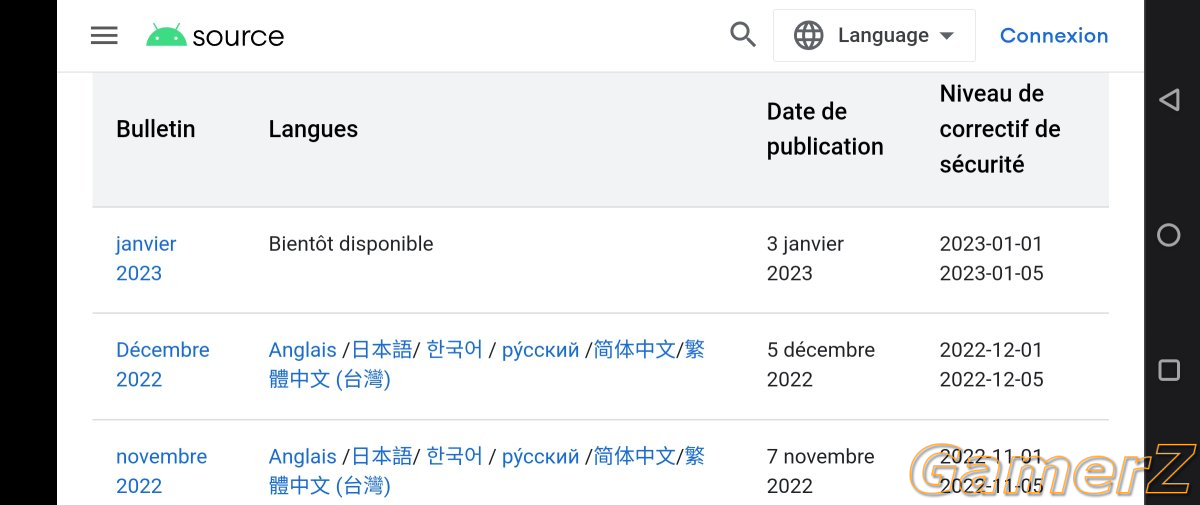Image resolution: width=1200 pixels, height=505 pixels.
Task: Select ру́сский for novembre 2022 bulletin
Action: [x=540, y=456]
